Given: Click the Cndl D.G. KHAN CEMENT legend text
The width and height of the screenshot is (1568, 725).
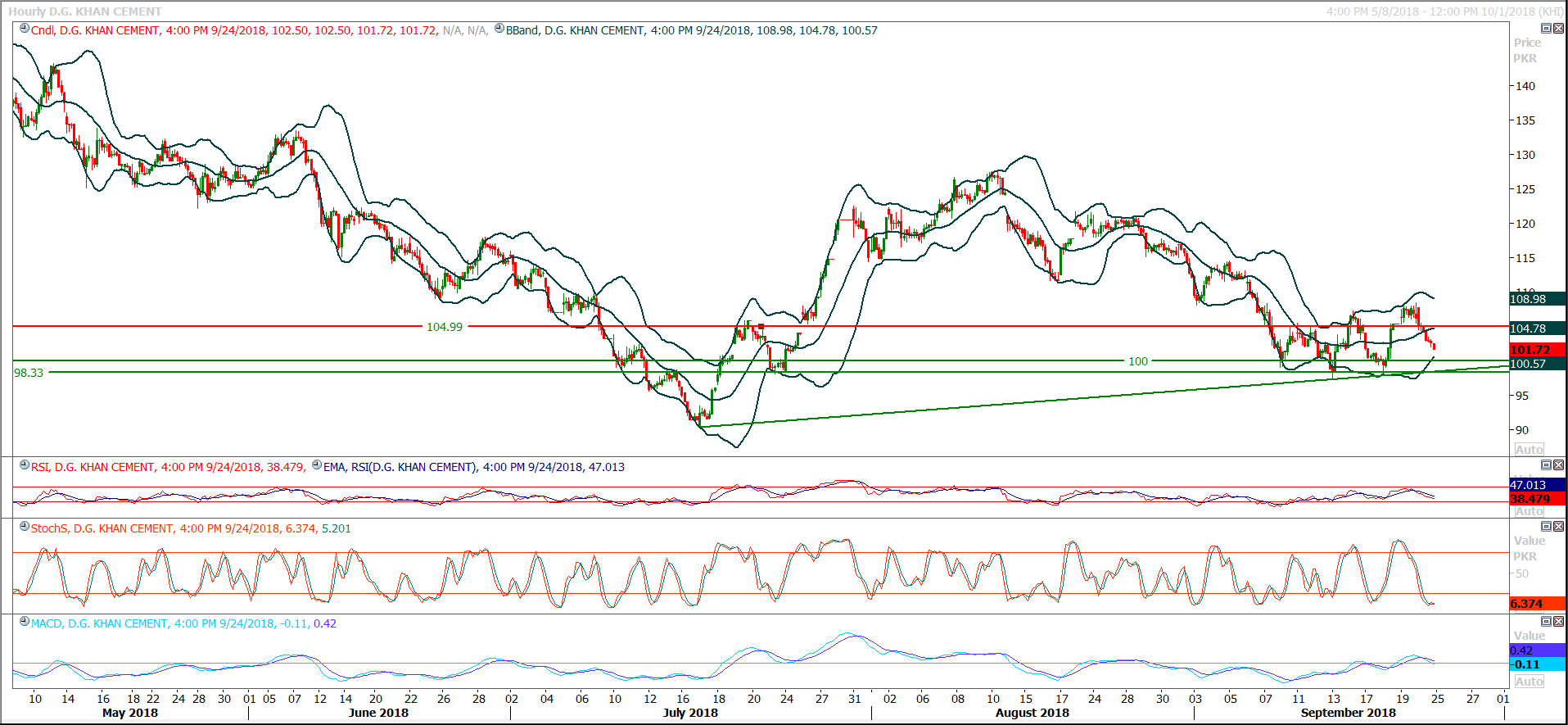Looking at the screenshot, I should 95,30.
